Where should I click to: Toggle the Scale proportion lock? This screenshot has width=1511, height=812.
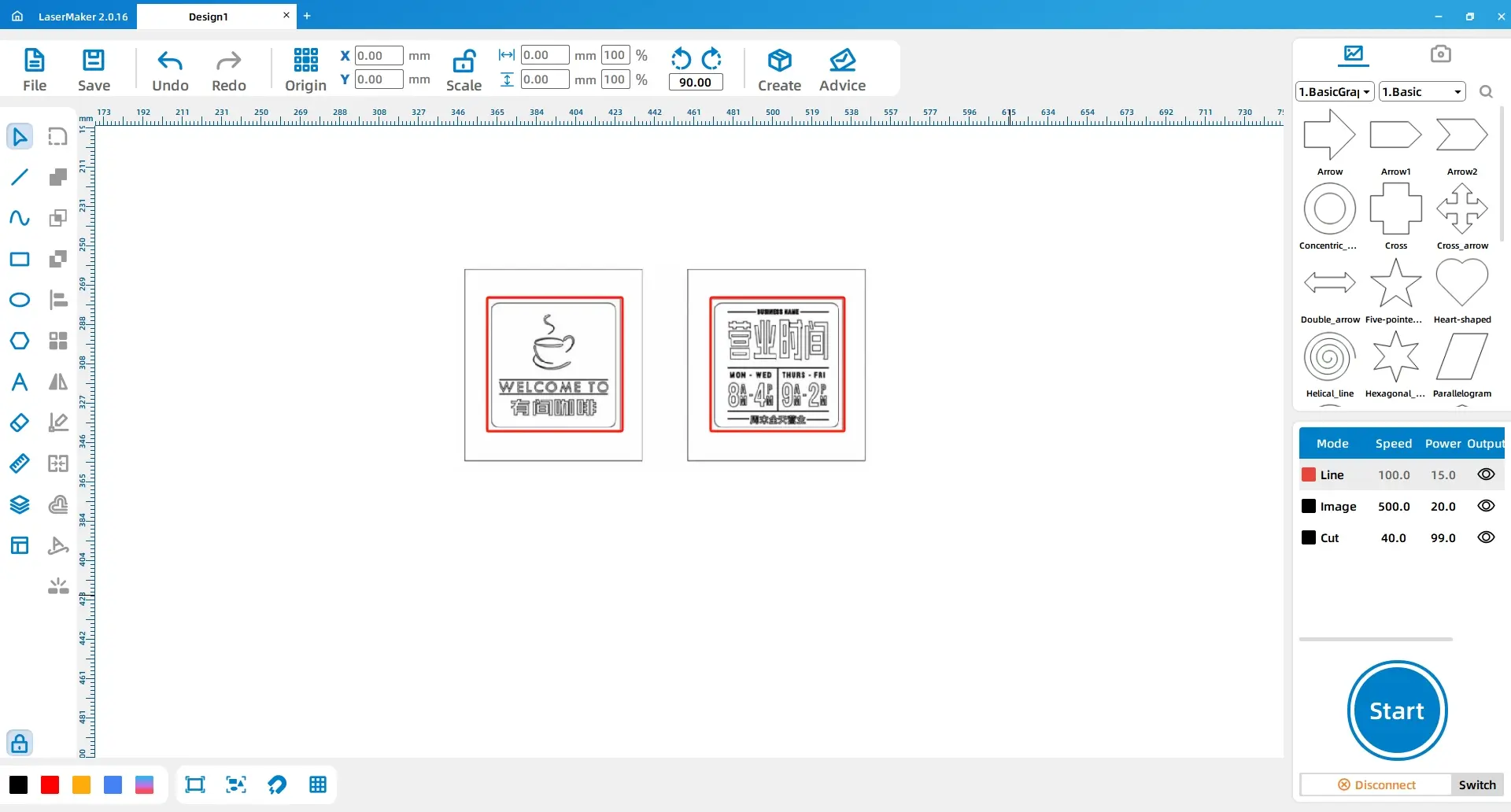pos(464,71)
